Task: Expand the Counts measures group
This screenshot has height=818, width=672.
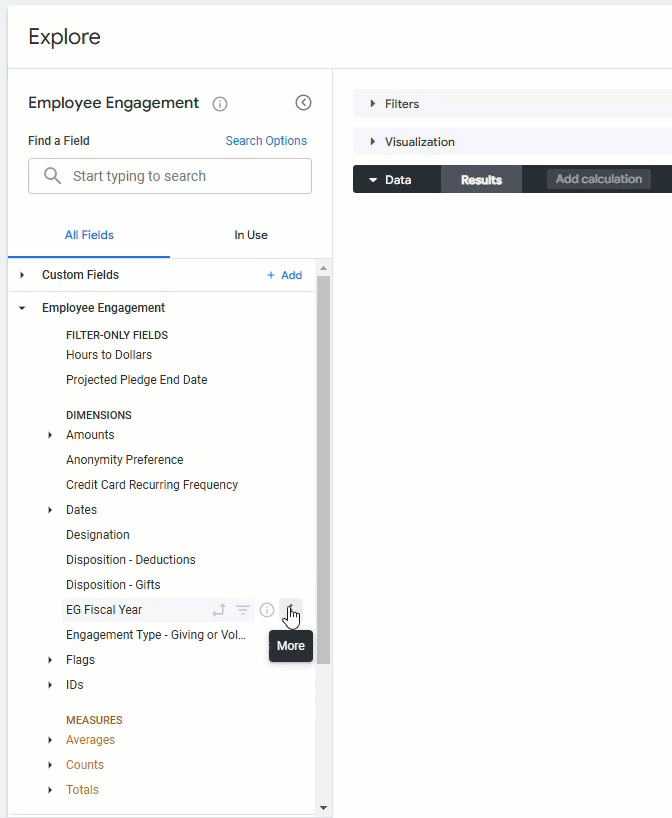Action: pos(50,765)
